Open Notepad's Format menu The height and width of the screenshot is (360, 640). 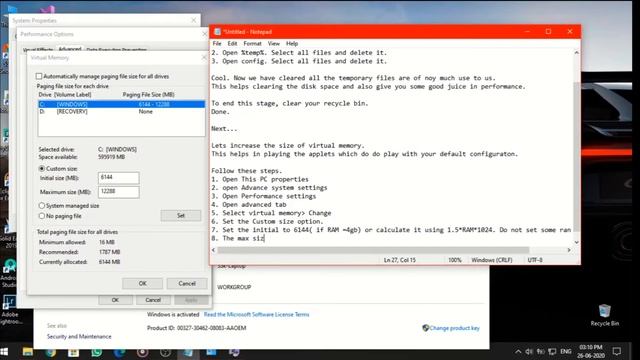[x=252, y=43]
